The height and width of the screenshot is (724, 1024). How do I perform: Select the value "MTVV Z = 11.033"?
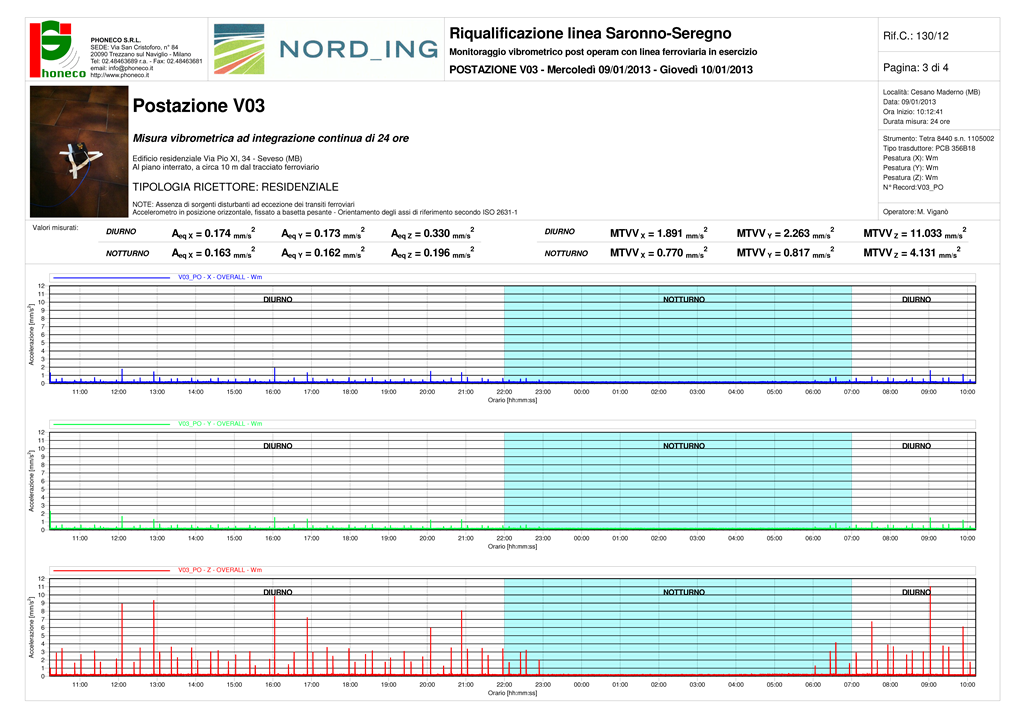pyautogui.click(x=915, y=234)
